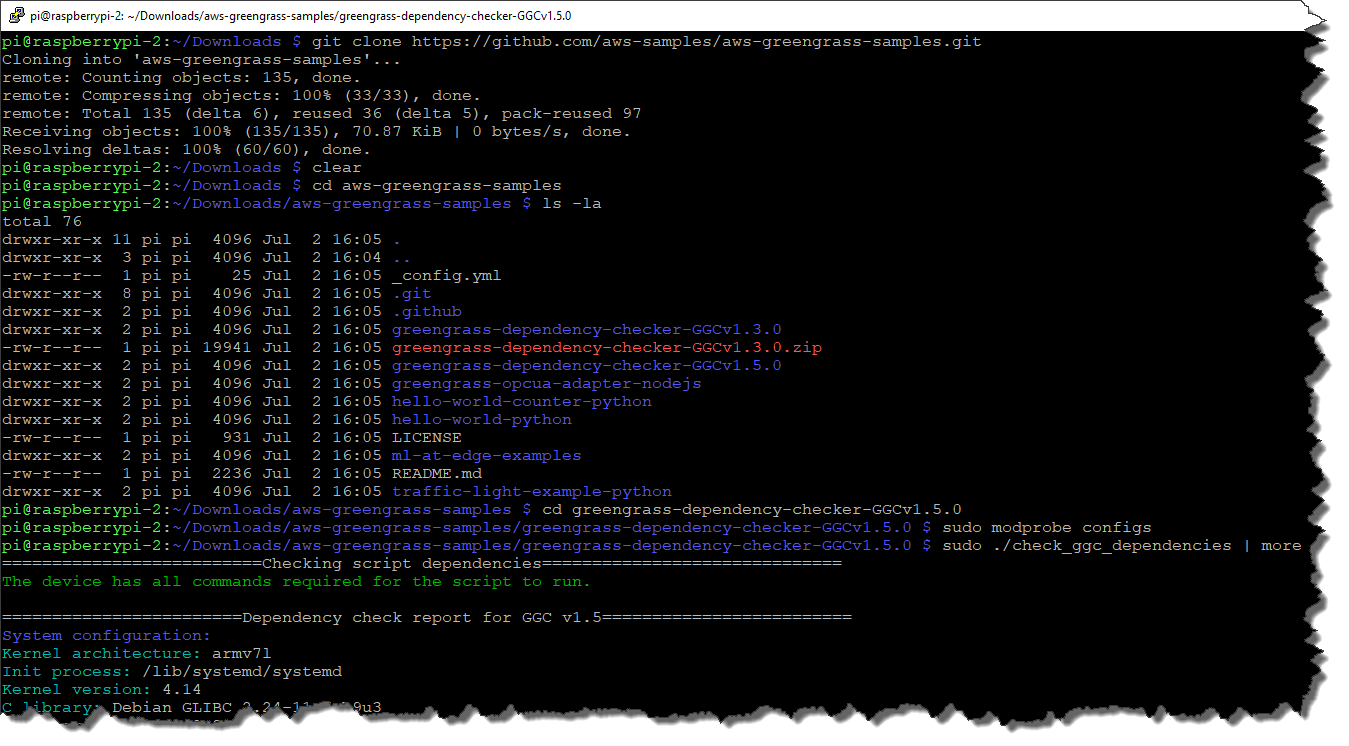Click the 'Checking script dependencies' header line
The height and width of the screenshot is (746, 1349).
tap(422, 564)
